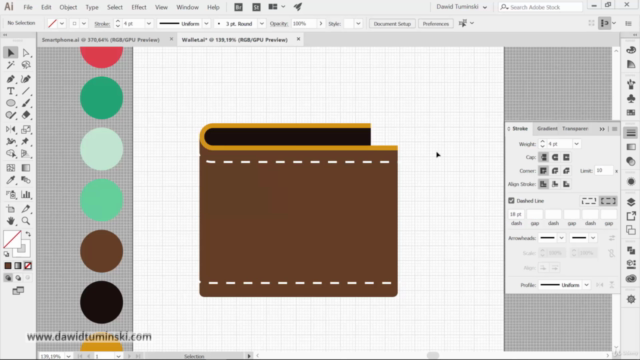Screen dimensions: 640x360
Task: Open the Style dropdown in control bar
Action: [358, 24]
